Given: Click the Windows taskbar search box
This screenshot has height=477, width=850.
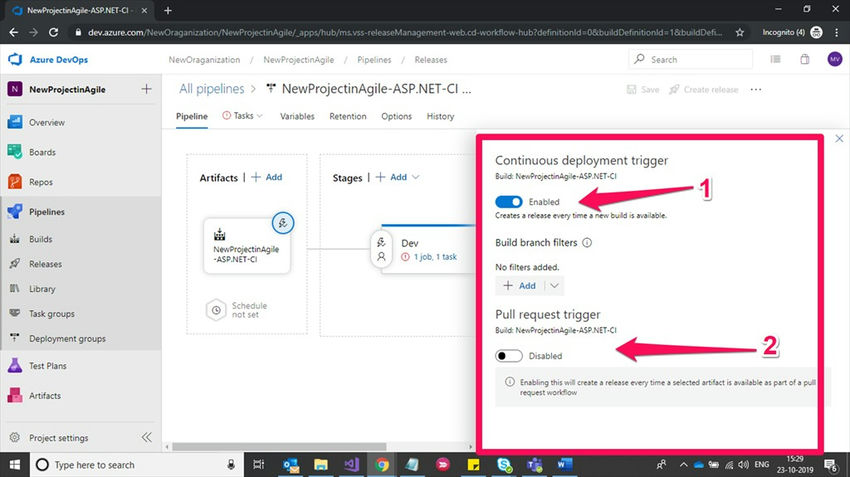Looking at the screenshot, I should (x=137, y=465).
